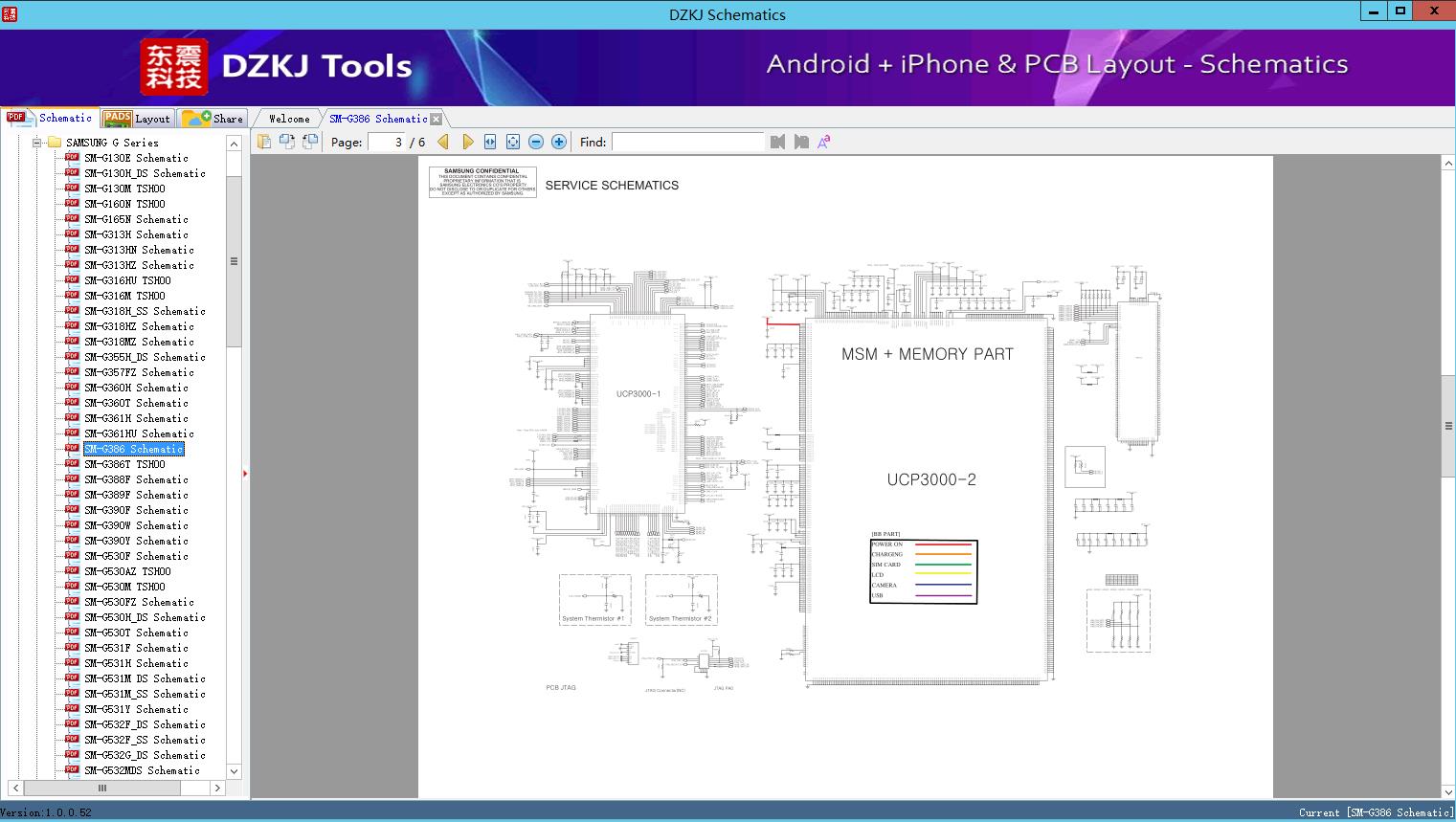Click the SAMSUNG G Series folder icon
This screenshot has width=1456, height=822.
pos(55,143)
